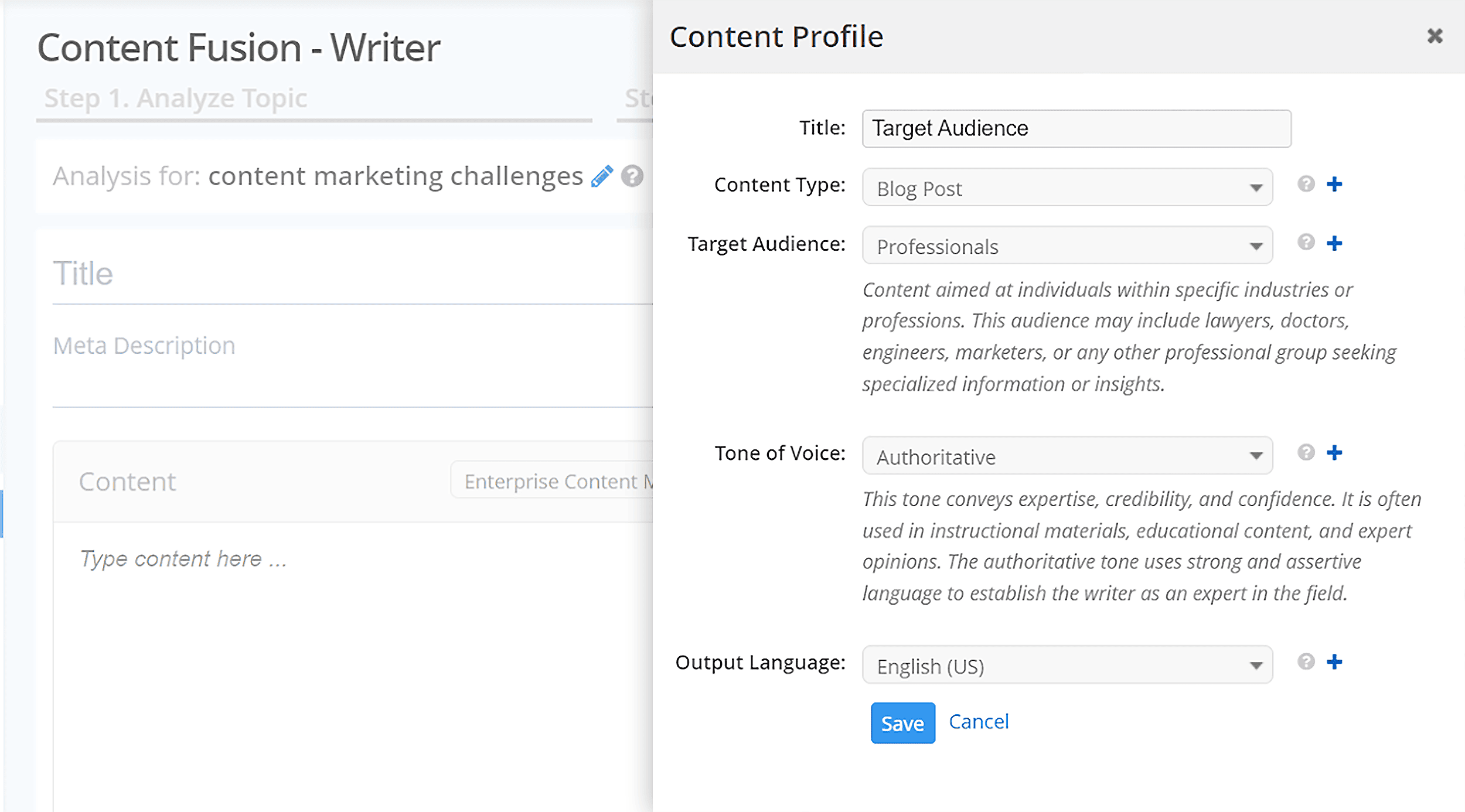
Task: Add new Tone of Voice with plus icon
Action: [1334, 452]
